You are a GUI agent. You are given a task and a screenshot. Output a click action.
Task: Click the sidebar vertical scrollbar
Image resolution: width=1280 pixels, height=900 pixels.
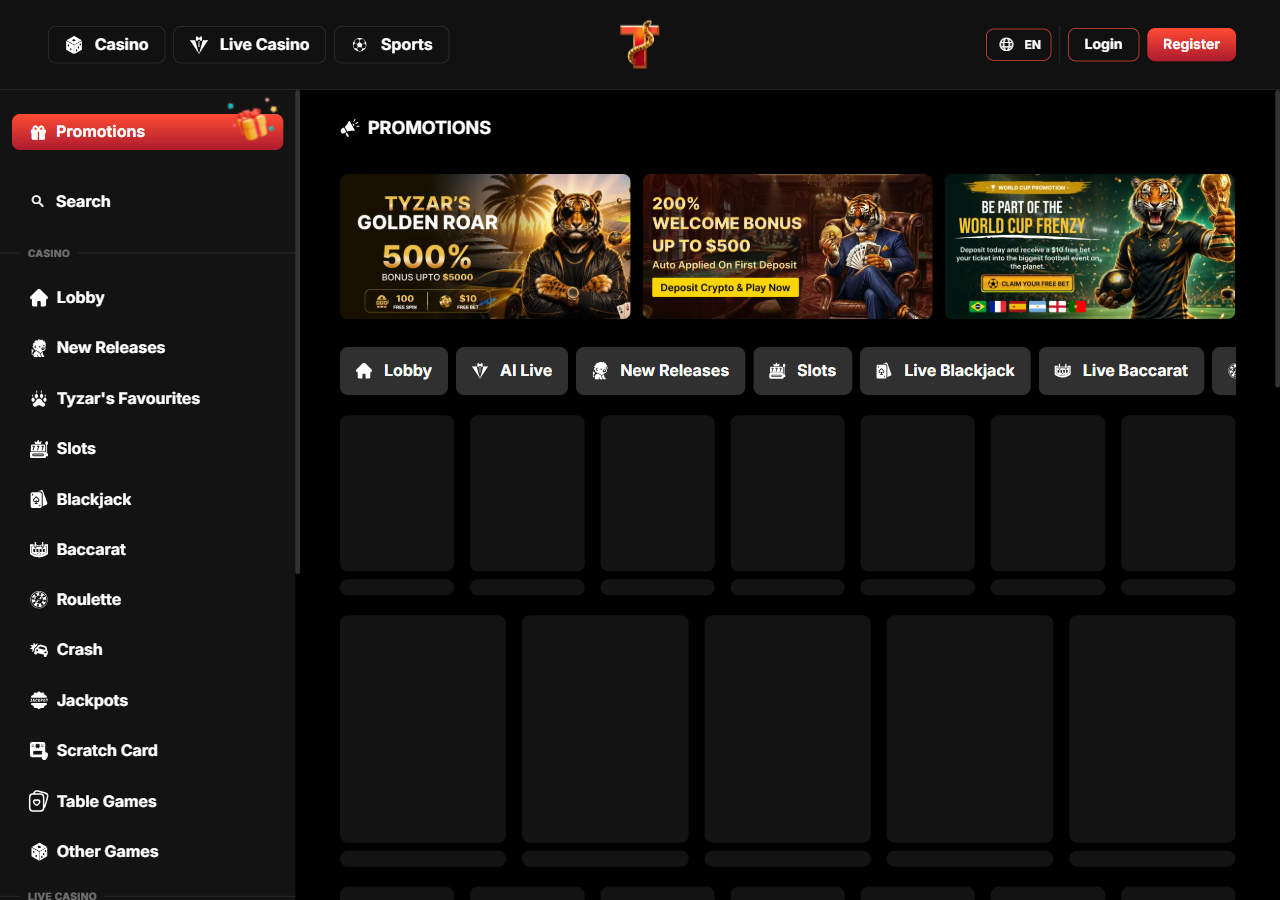pos(297,333)
